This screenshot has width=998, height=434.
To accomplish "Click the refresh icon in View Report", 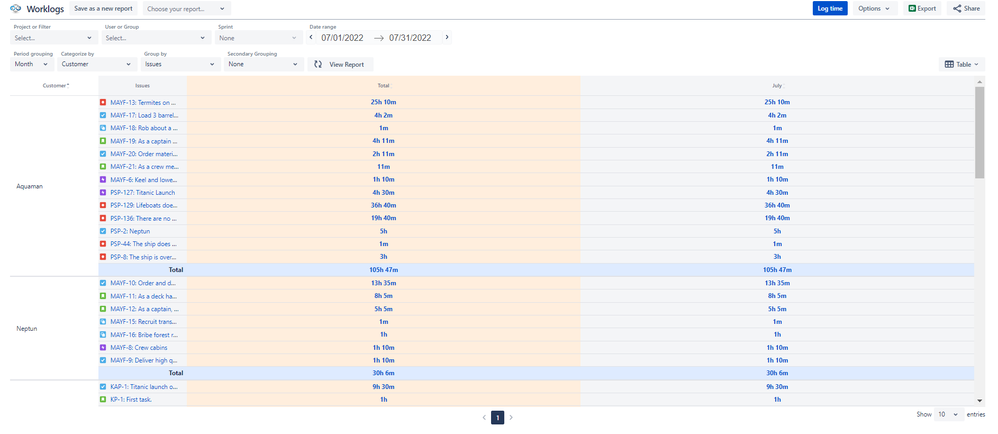I will point(318,64).
